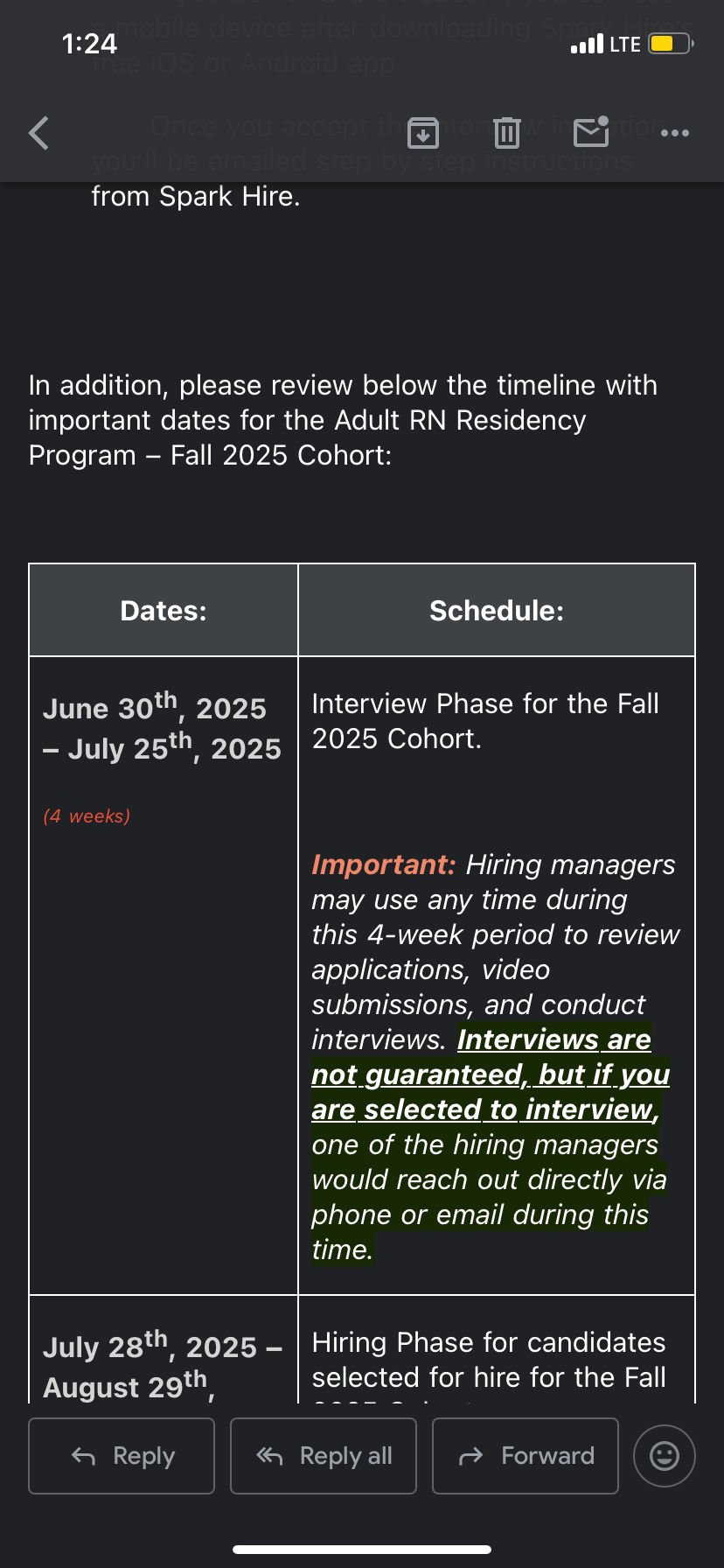Screen dimensions: 724x1568
Task: Tap the Forward button
Action: [x=526, y=1456]
